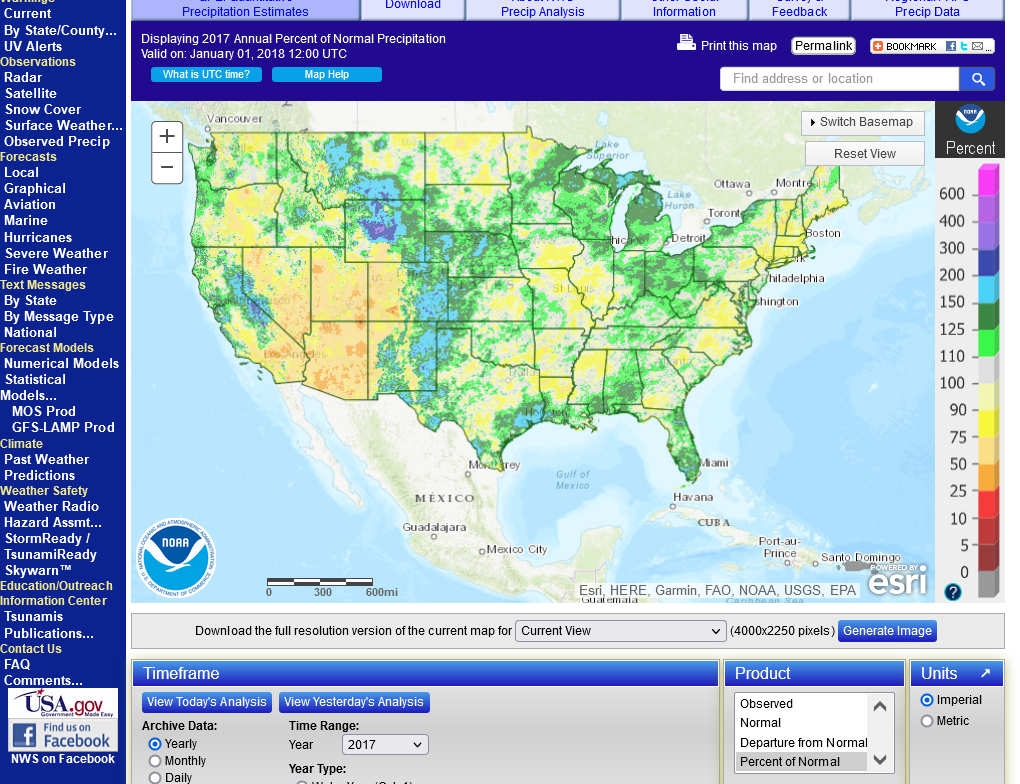Zoom in on the map with plus button
This screenshot has width=1020, height=784.
point(167,137)
